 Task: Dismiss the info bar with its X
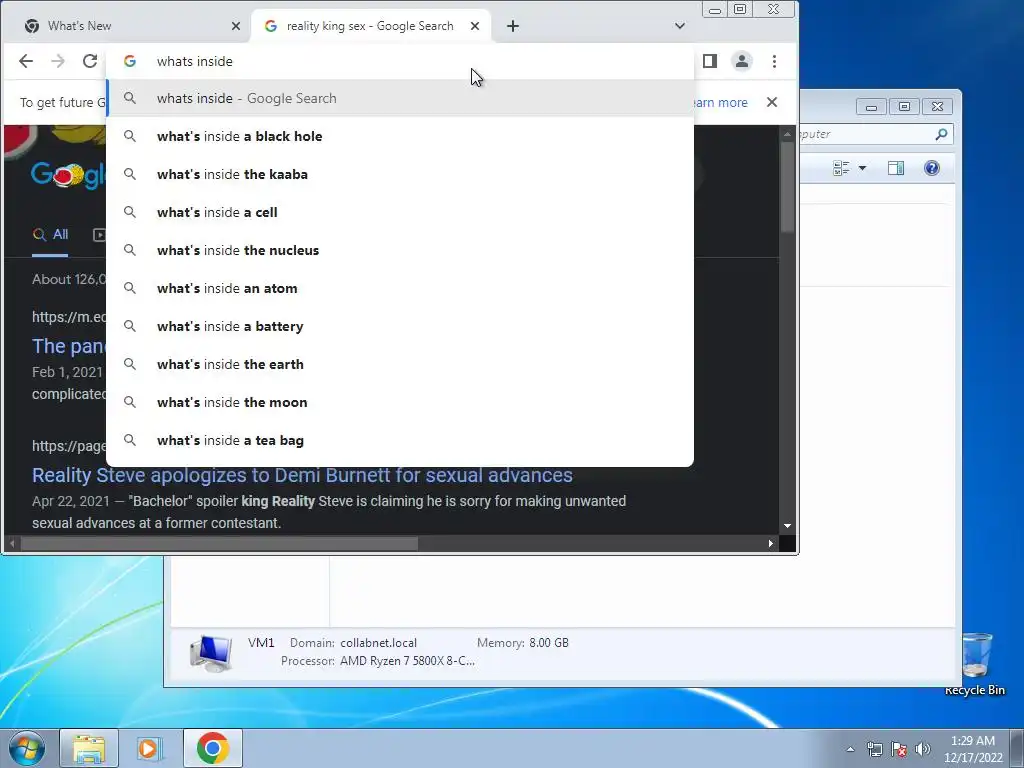click(x=772, y=103)
